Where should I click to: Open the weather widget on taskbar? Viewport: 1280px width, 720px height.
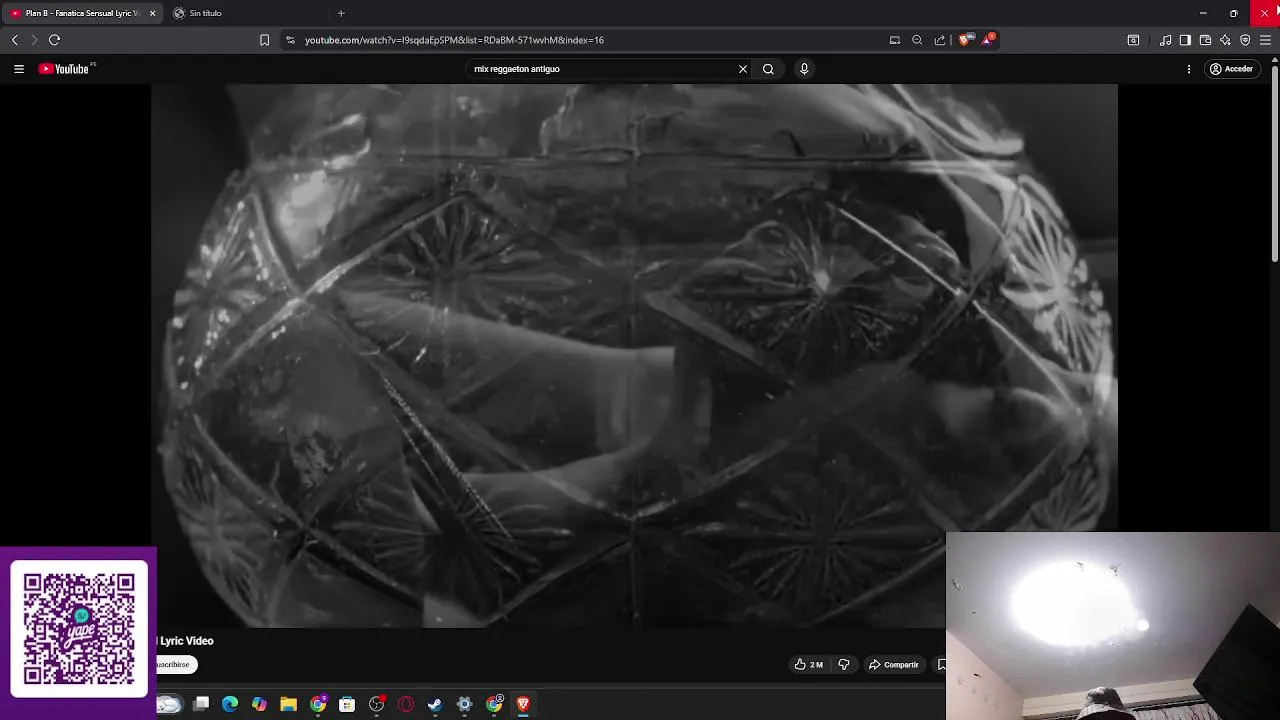pos(169,705)
